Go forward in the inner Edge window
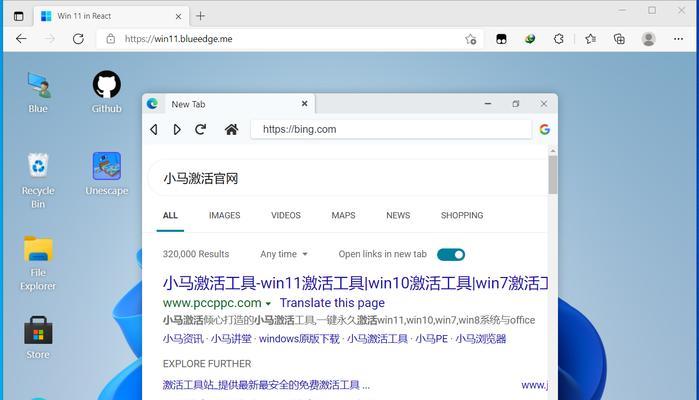This screenshot has height=400, width=699. (177, 129)
